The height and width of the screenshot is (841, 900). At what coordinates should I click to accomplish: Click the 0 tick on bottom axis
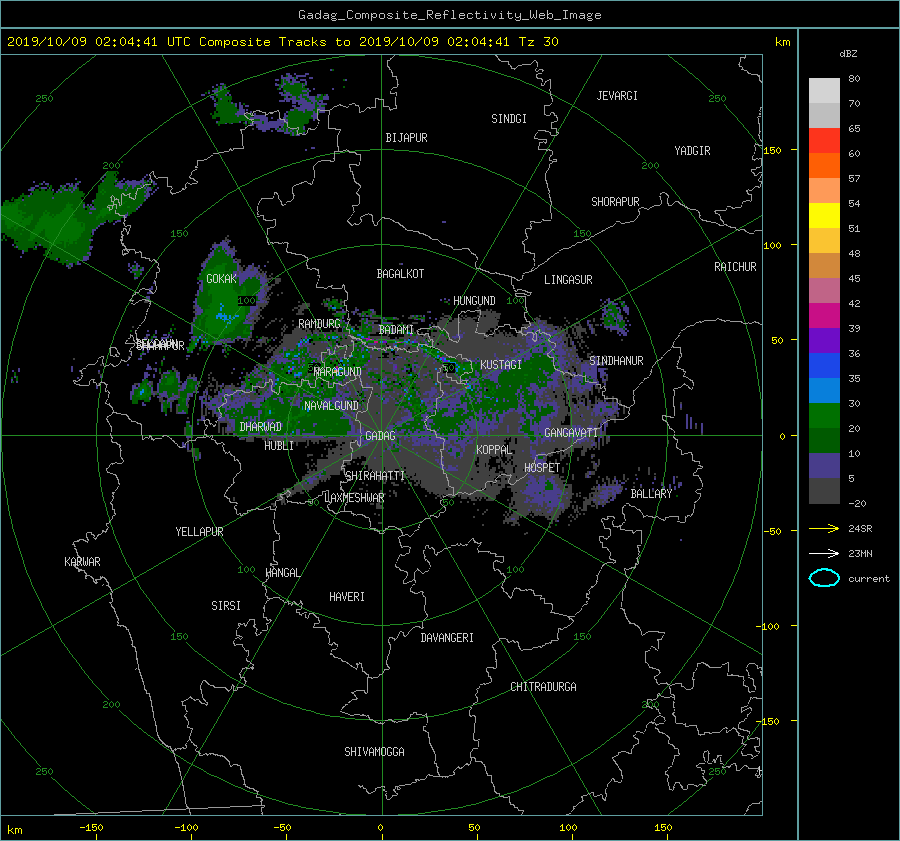(381, 828)
